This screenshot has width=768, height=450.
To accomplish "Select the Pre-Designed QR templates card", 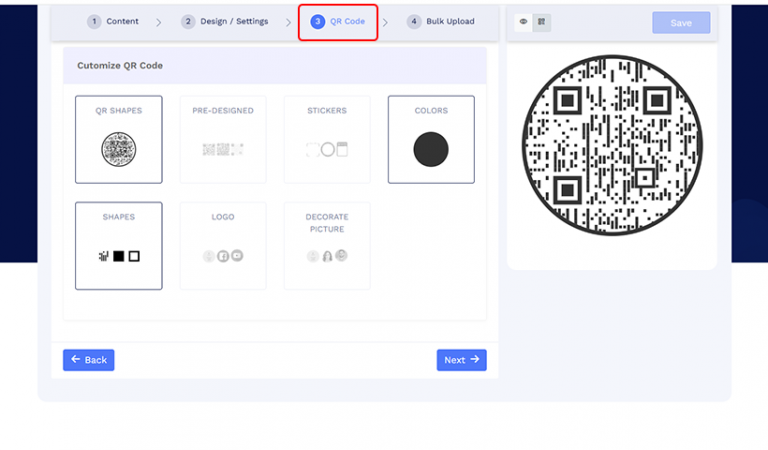I will pos(223,139).
